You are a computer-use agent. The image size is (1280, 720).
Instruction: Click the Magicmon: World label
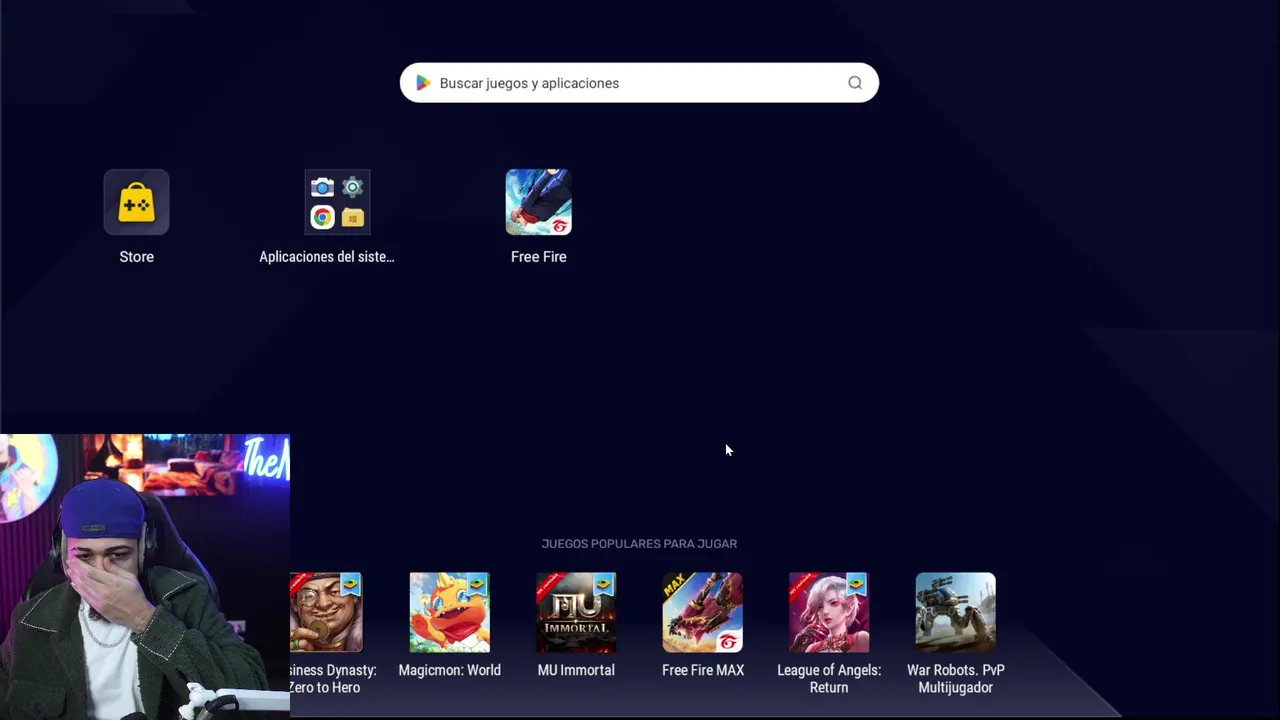click(x=449, y=670)
